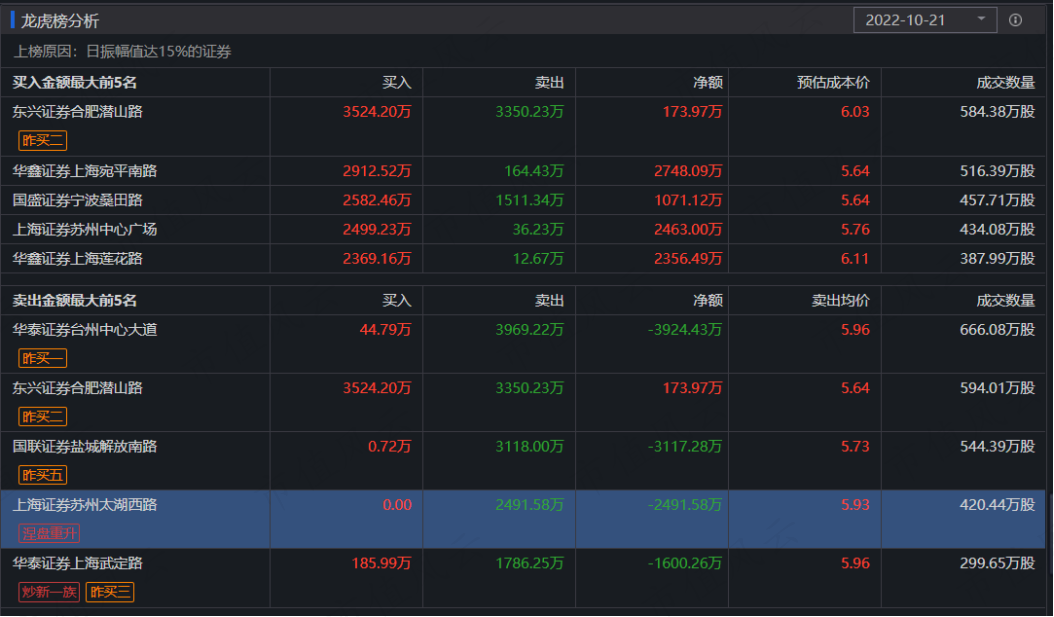Click the 2748.09万 net amount

click(x=688, y=171)
